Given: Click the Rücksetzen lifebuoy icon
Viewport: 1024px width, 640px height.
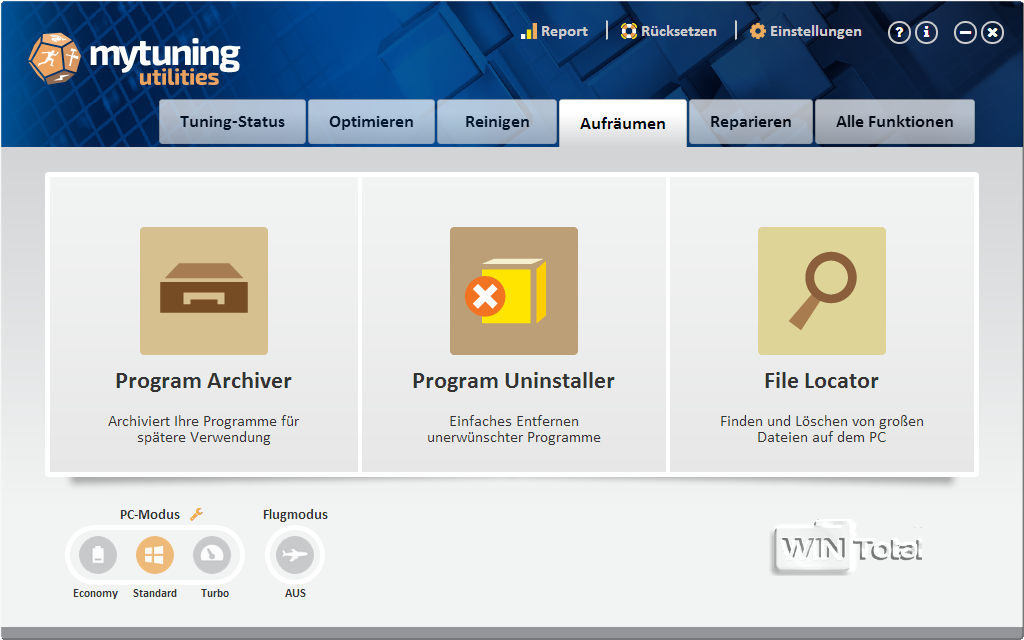Looking at the screenshot, I should (628, 31).
